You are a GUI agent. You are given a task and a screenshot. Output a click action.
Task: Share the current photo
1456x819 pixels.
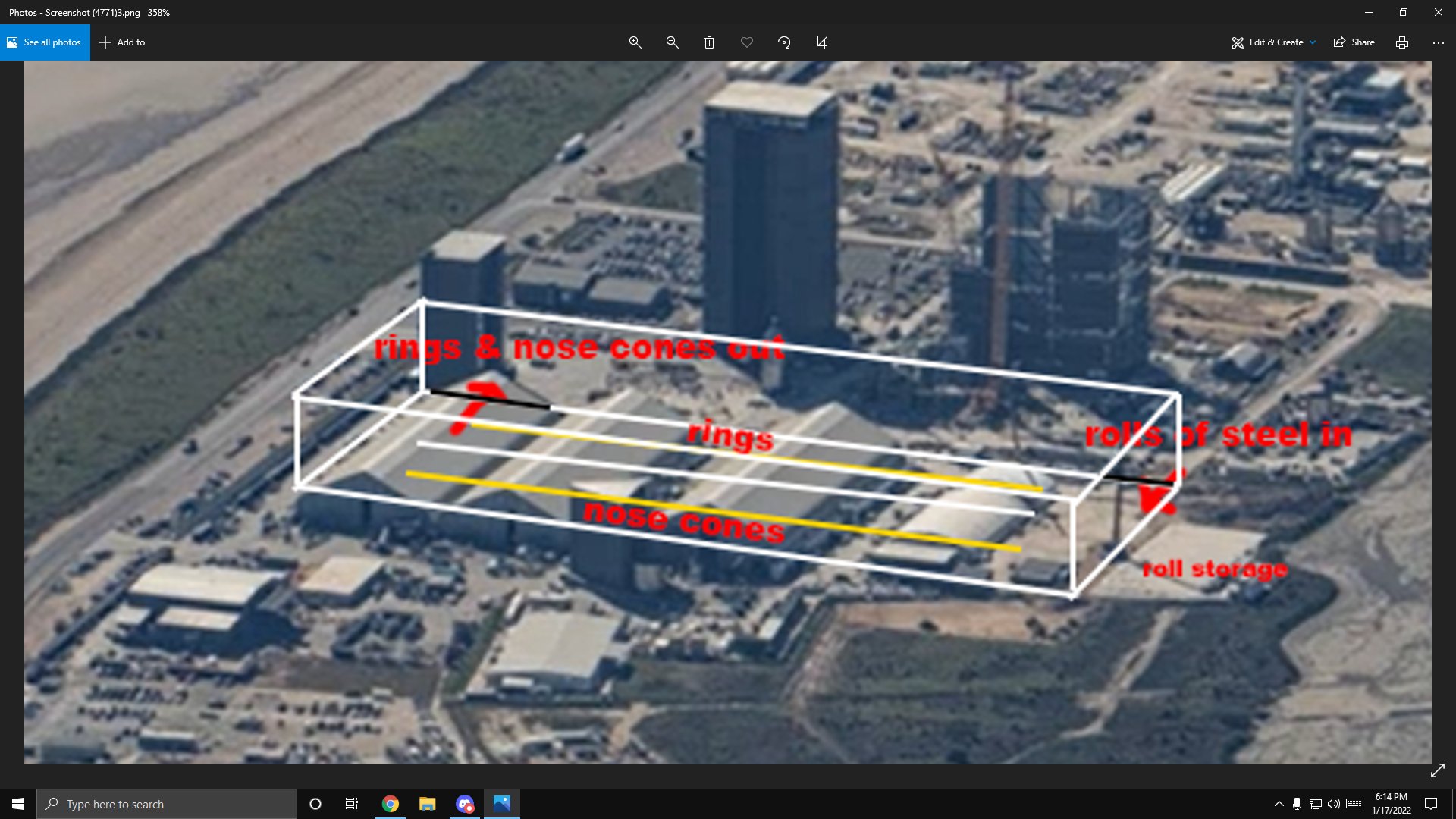[x=1354, y=42]
